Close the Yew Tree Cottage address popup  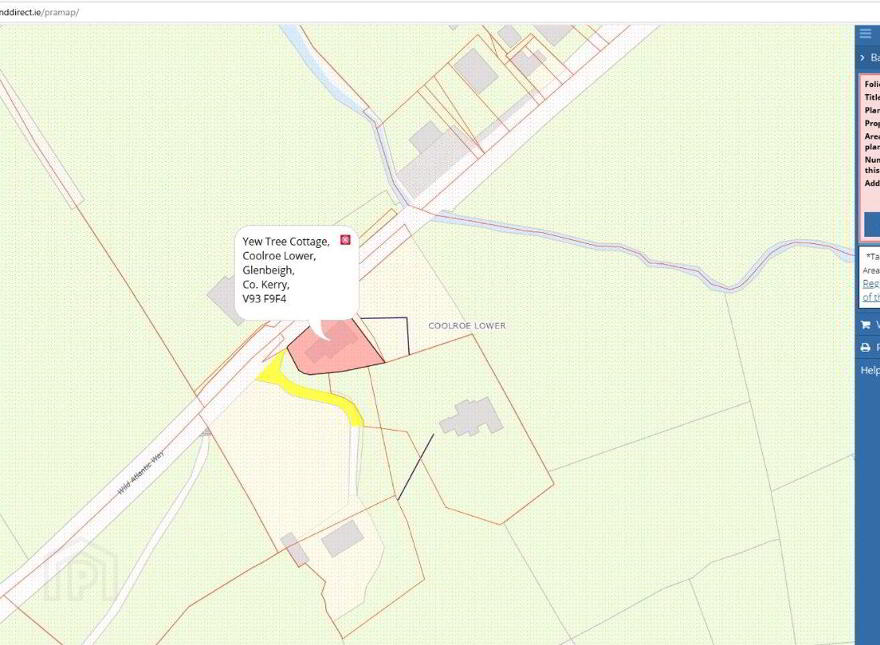tap(345, 240)
